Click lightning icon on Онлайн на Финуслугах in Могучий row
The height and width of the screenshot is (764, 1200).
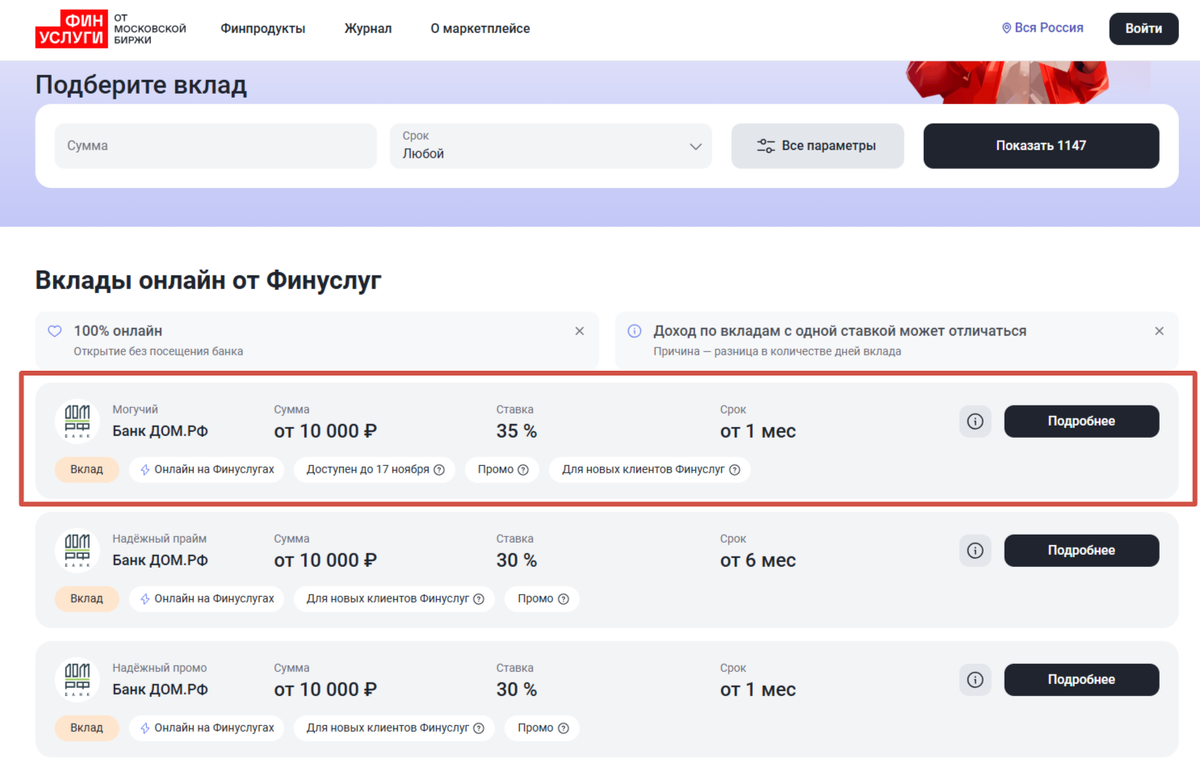pos(145,470)
